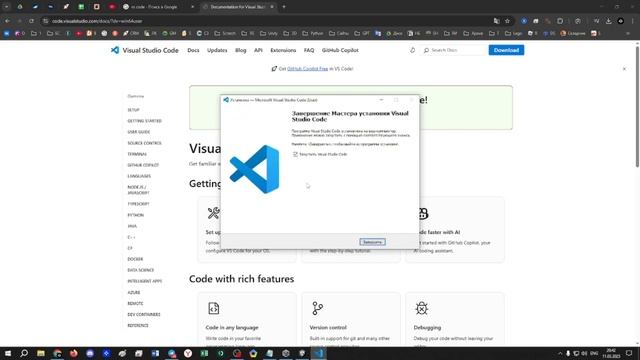Click the VS Code installer taskbar icon
640x360 pixels.
318,353
